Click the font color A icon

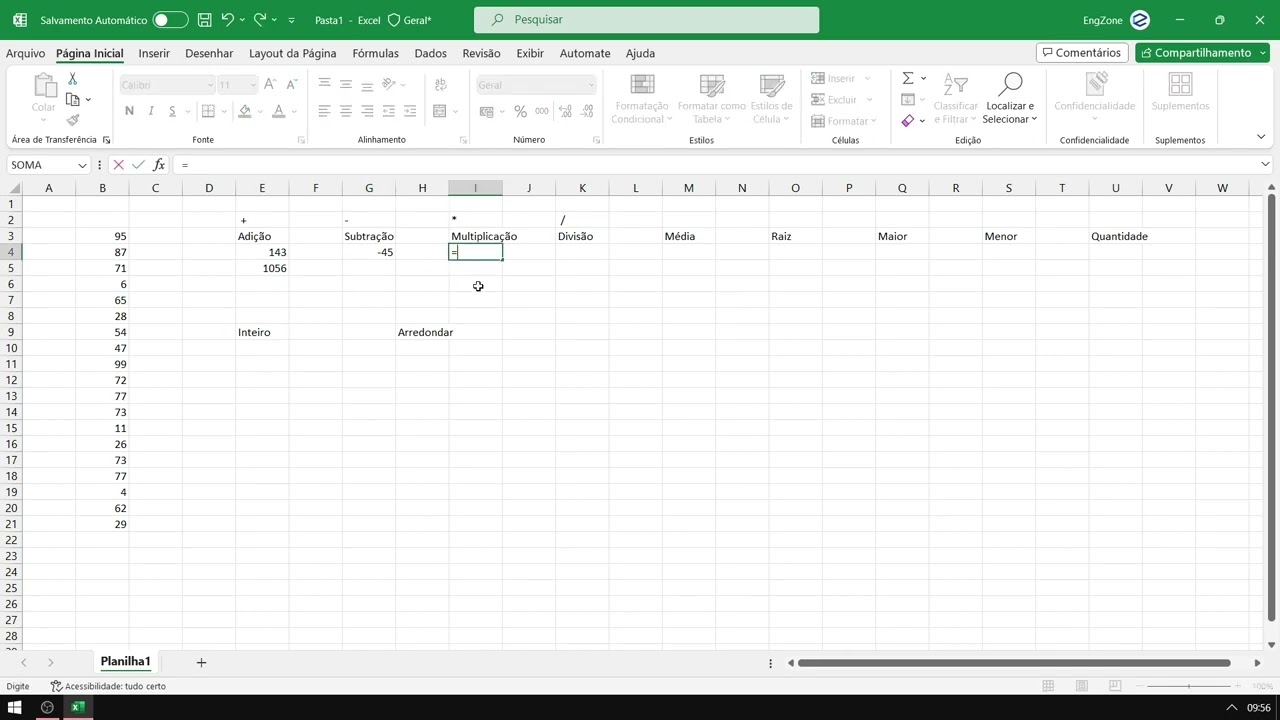point(279,111)
